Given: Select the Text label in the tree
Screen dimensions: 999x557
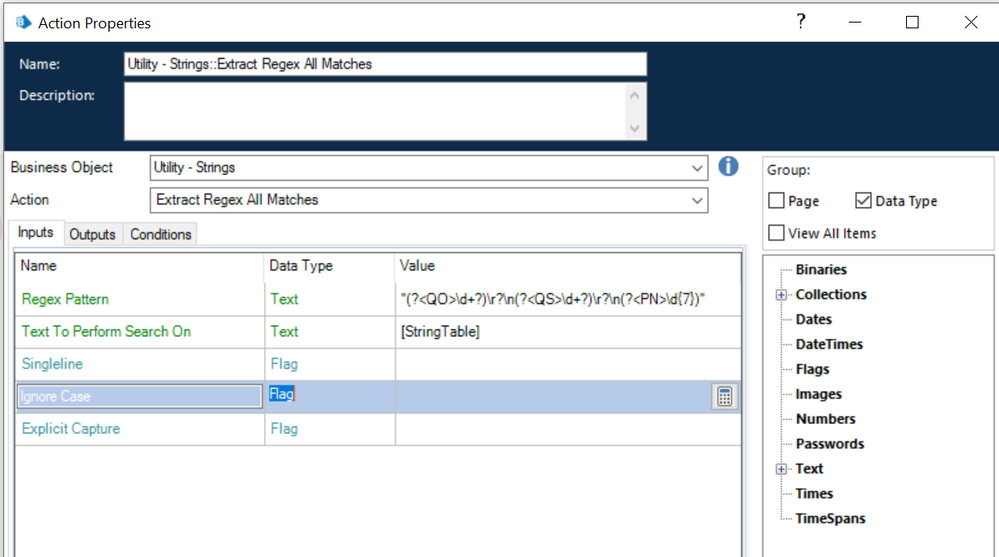Looking at the screenshot, I should click(809, 468).
